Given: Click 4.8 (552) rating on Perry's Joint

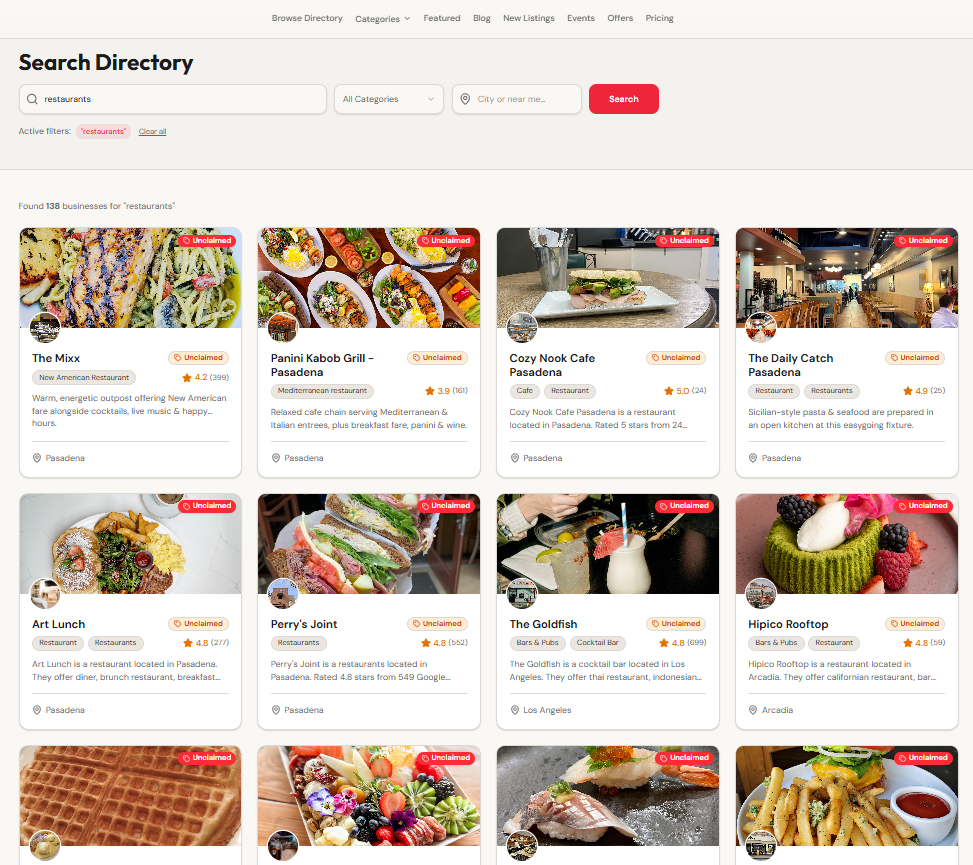Looking at the screenshot, I should pyautogui.click(x=444, y=643).
